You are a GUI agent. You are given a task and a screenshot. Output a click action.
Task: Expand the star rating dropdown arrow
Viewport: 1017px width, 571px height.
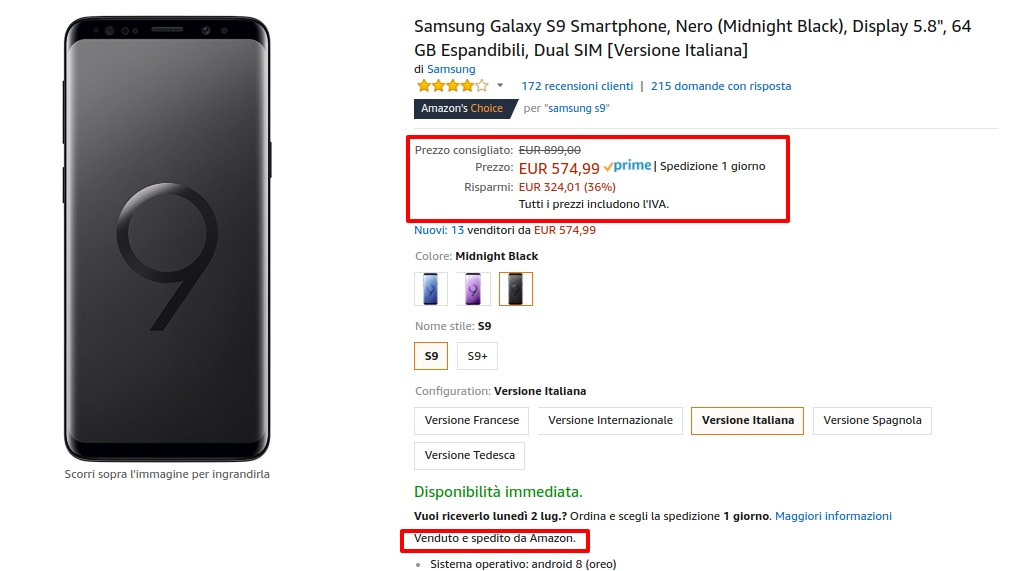click(500, 86)
